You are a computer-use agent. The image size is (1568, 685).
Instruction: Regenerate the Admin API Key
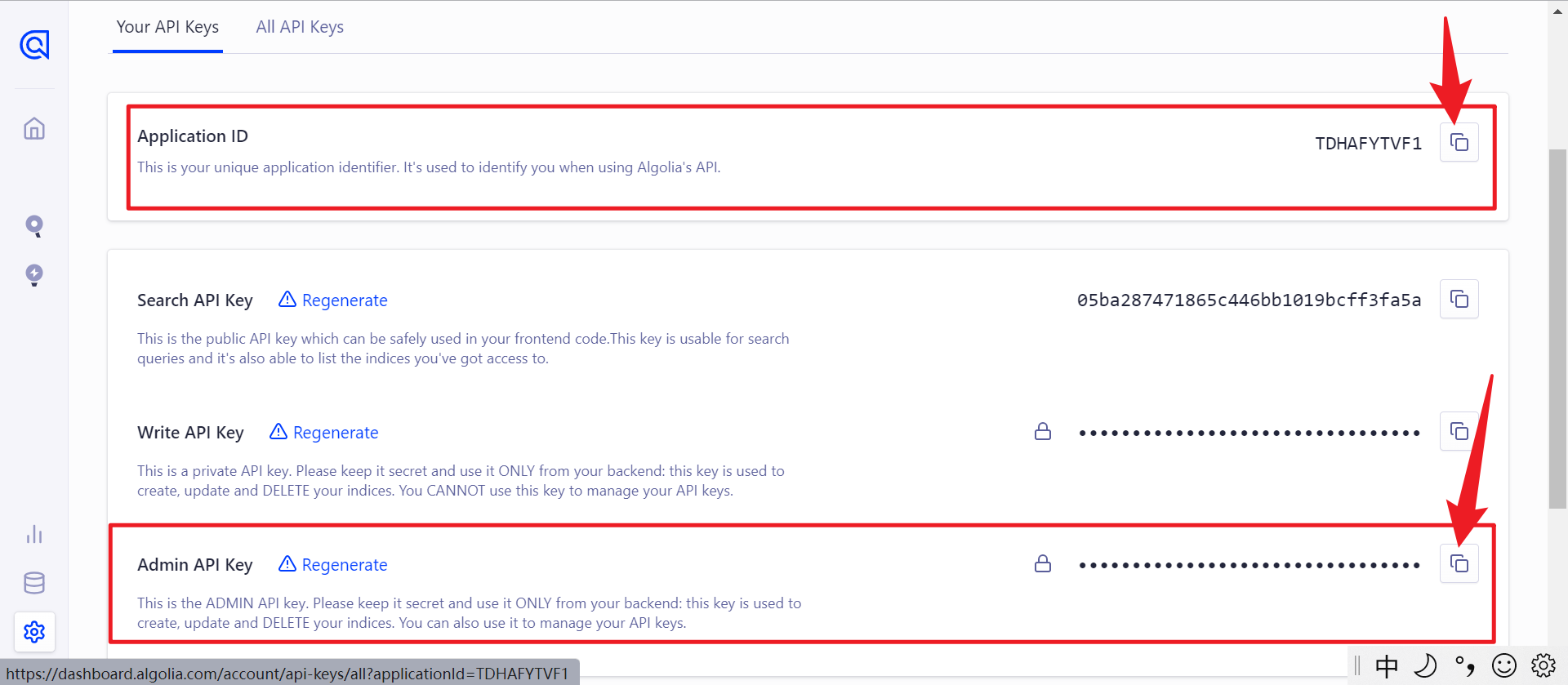pyautogui.click(x=345, y=565)
